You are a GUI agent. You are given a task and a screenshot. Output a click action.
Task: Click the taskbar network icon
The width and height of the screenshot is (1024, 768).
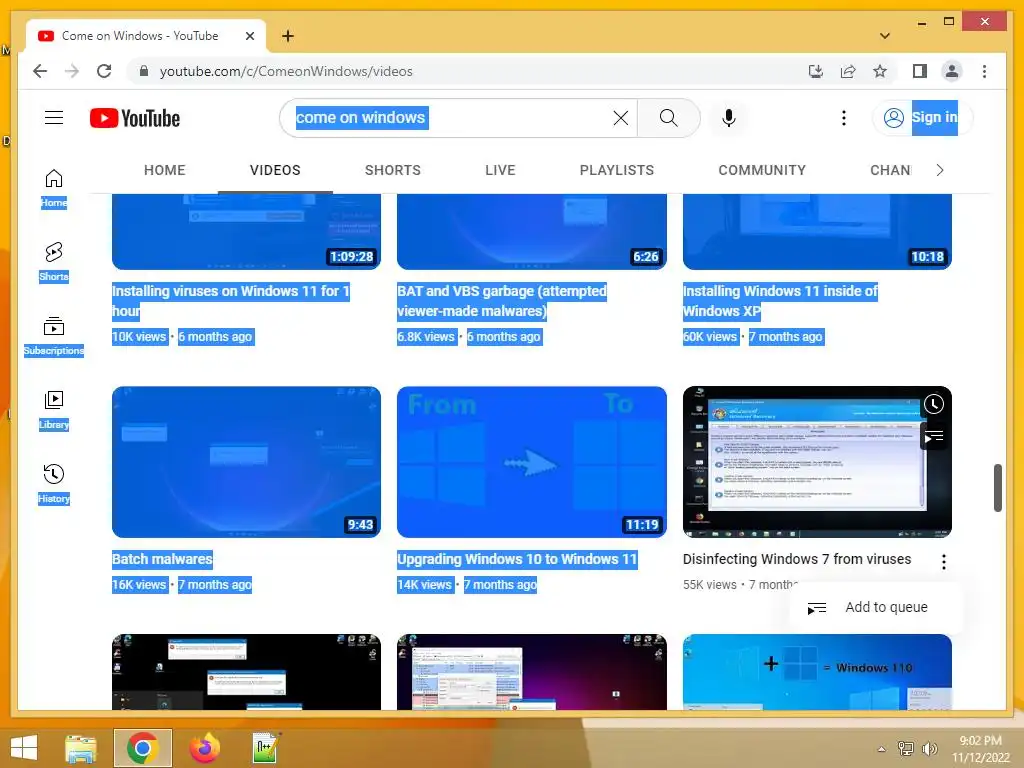[x=905, y=748]
